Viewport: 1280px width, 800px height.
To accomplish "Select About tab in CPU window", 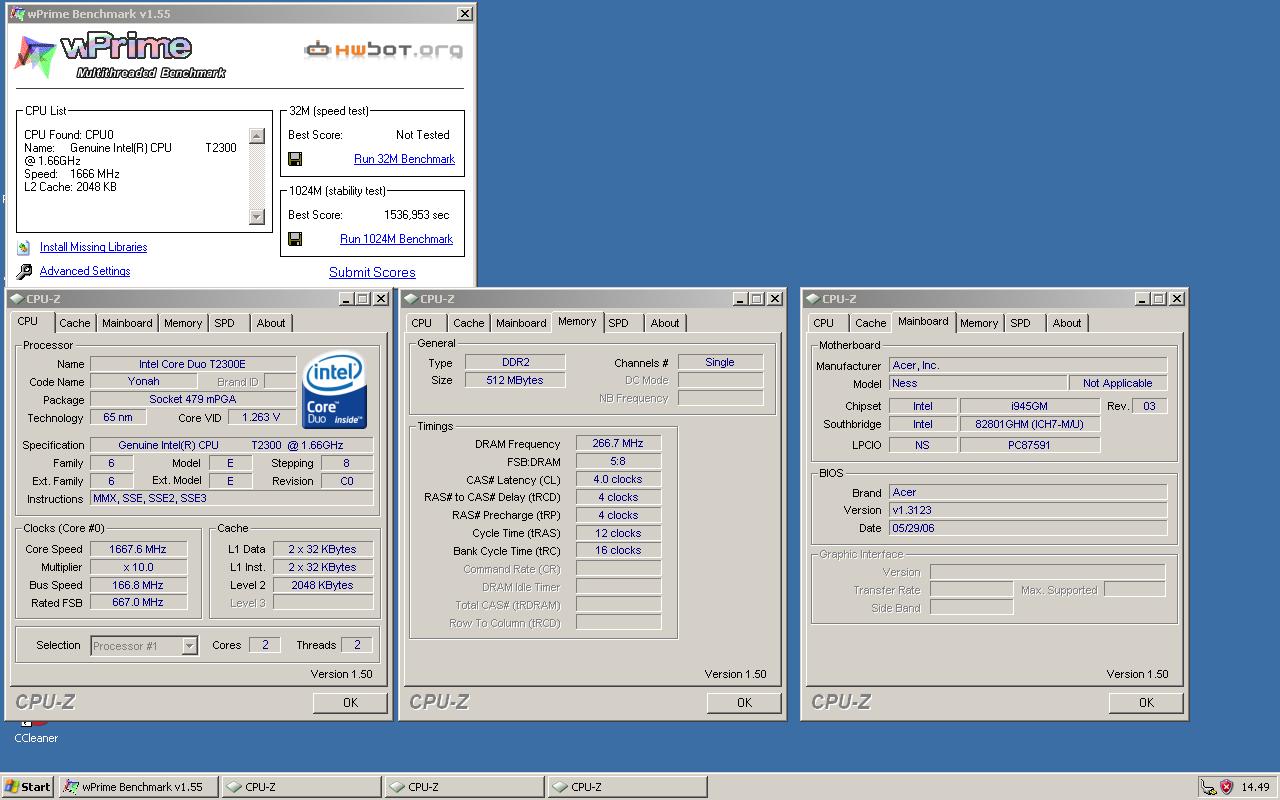I will coord(271,323).
